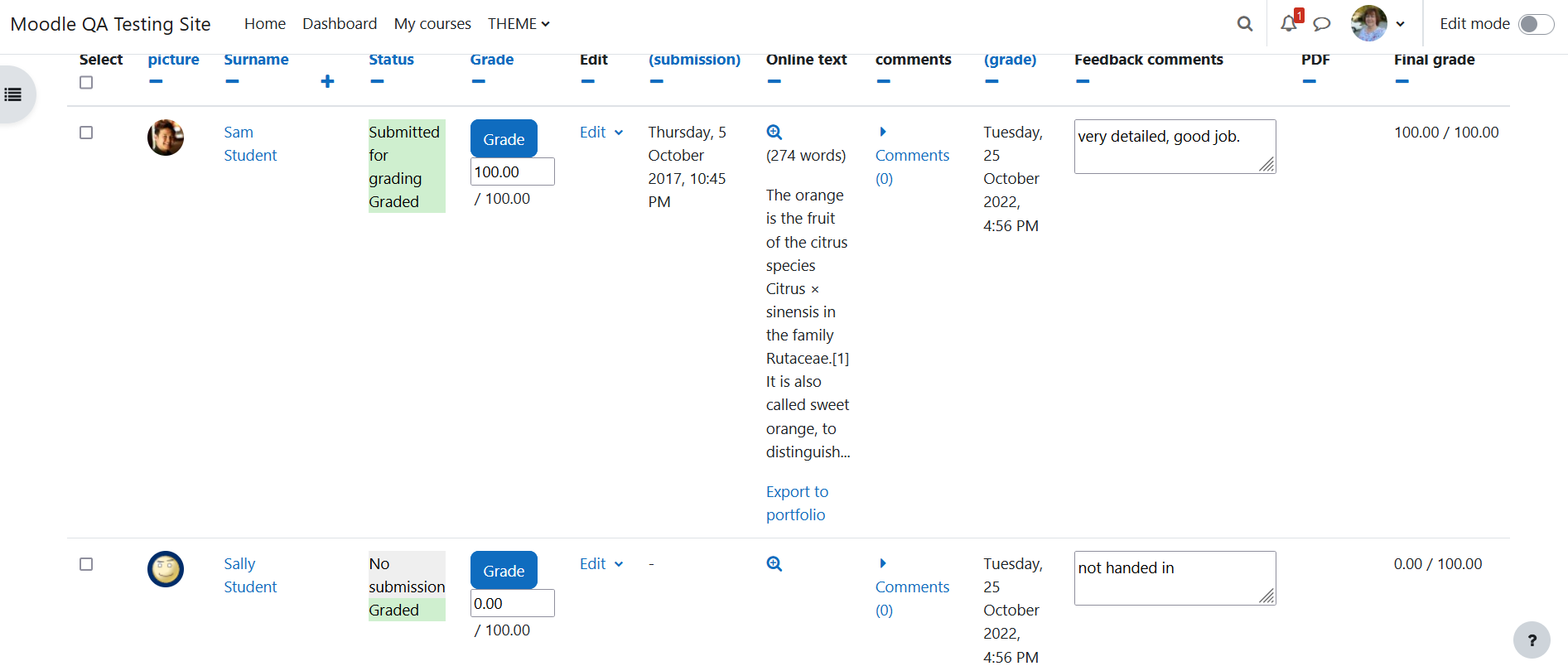Image resolution: width=1568 pixels, height=671 pixels.
Task: Open the messaging speech bubble icon
Action: 1322,24
